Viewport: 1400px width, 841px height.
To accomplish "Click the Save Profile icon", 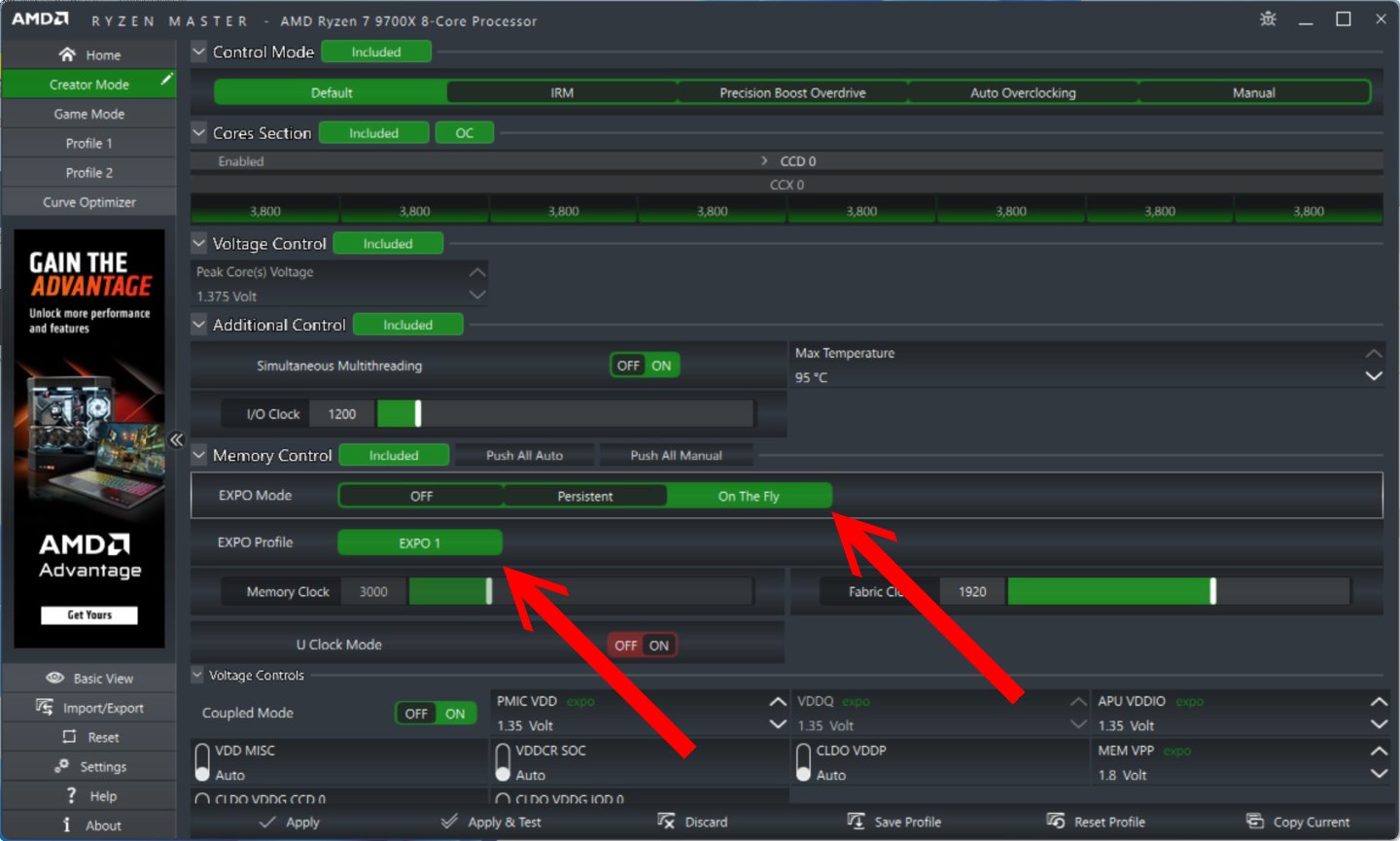I will (x=856, y=822).
